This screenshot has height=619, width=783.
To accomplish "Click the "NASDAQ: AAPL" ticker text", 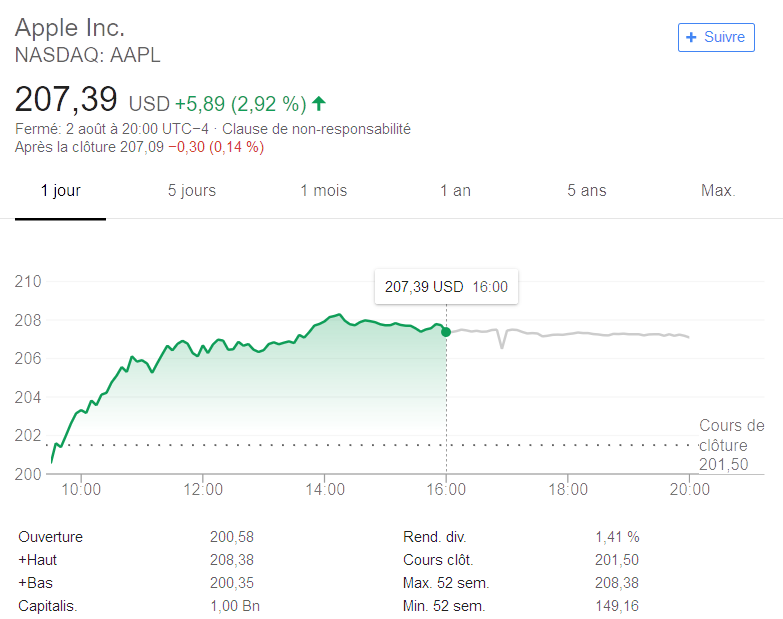I will click(88, 55).
